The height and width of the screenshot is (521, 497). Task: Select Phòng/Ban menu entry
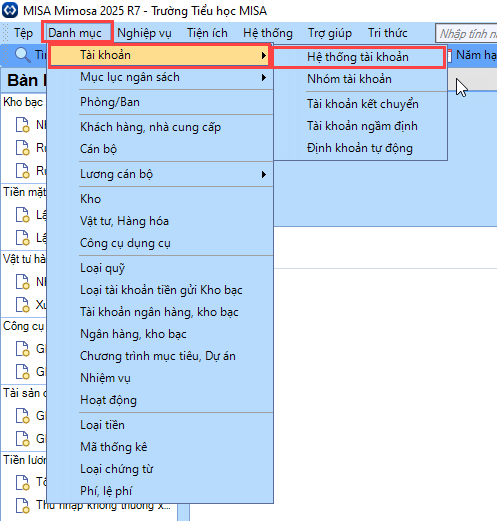click(159, 102)
